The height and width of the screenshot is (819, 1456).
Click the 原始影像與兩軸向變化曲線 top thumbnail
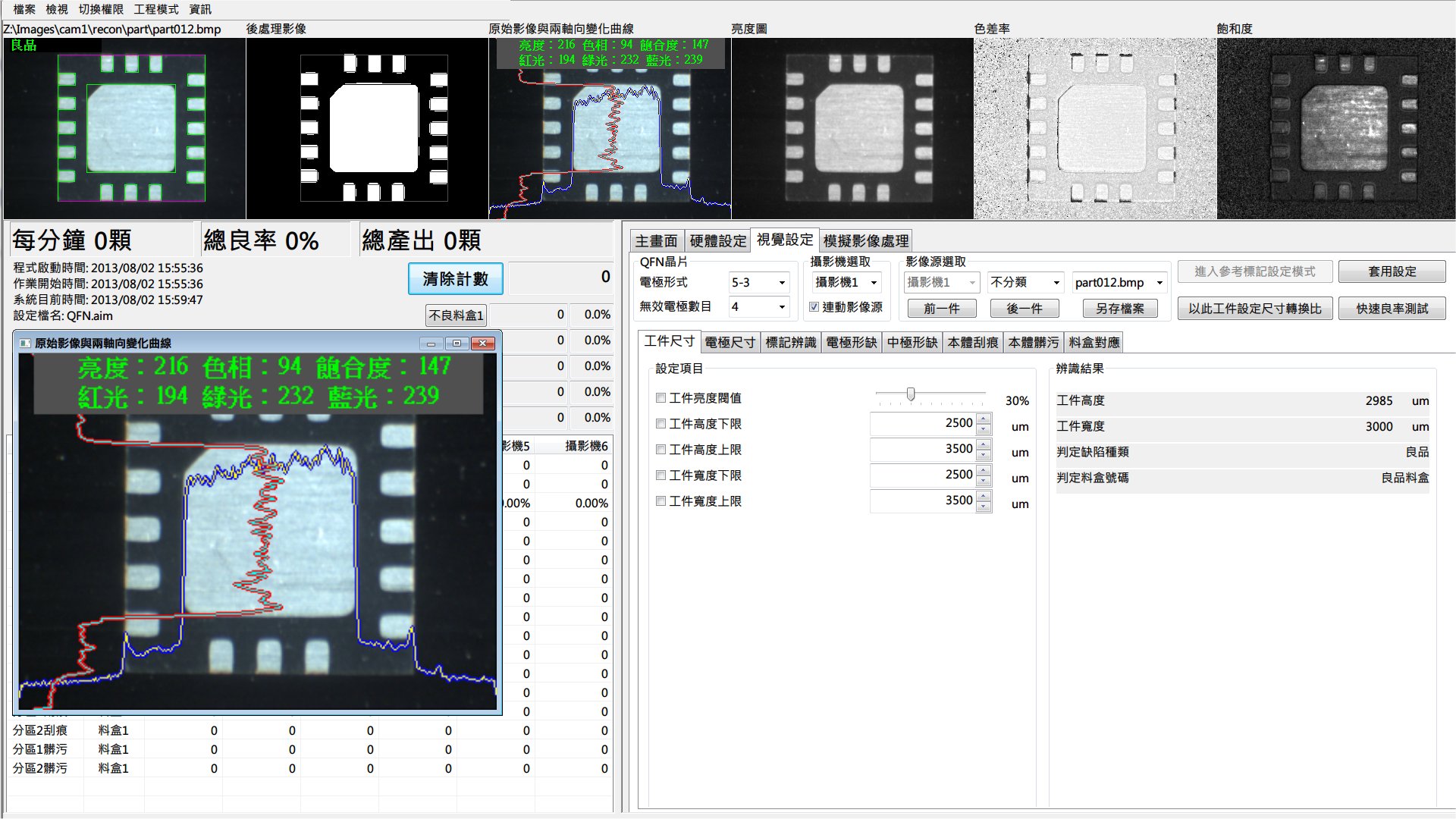(x=610, y=128)
